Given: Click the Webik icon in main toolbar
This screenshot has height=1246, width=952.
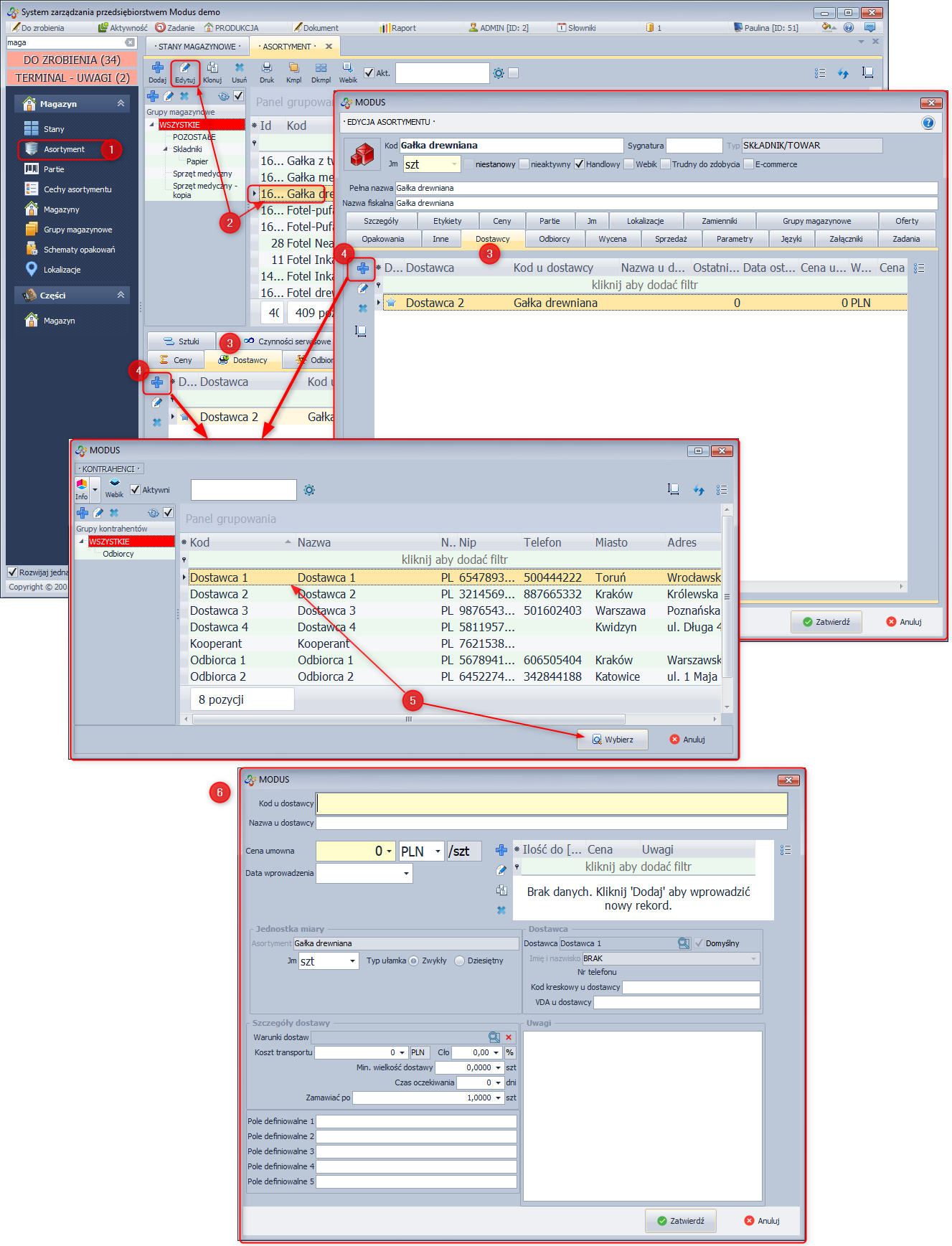Looking at the screenshot, I should 348,72.
